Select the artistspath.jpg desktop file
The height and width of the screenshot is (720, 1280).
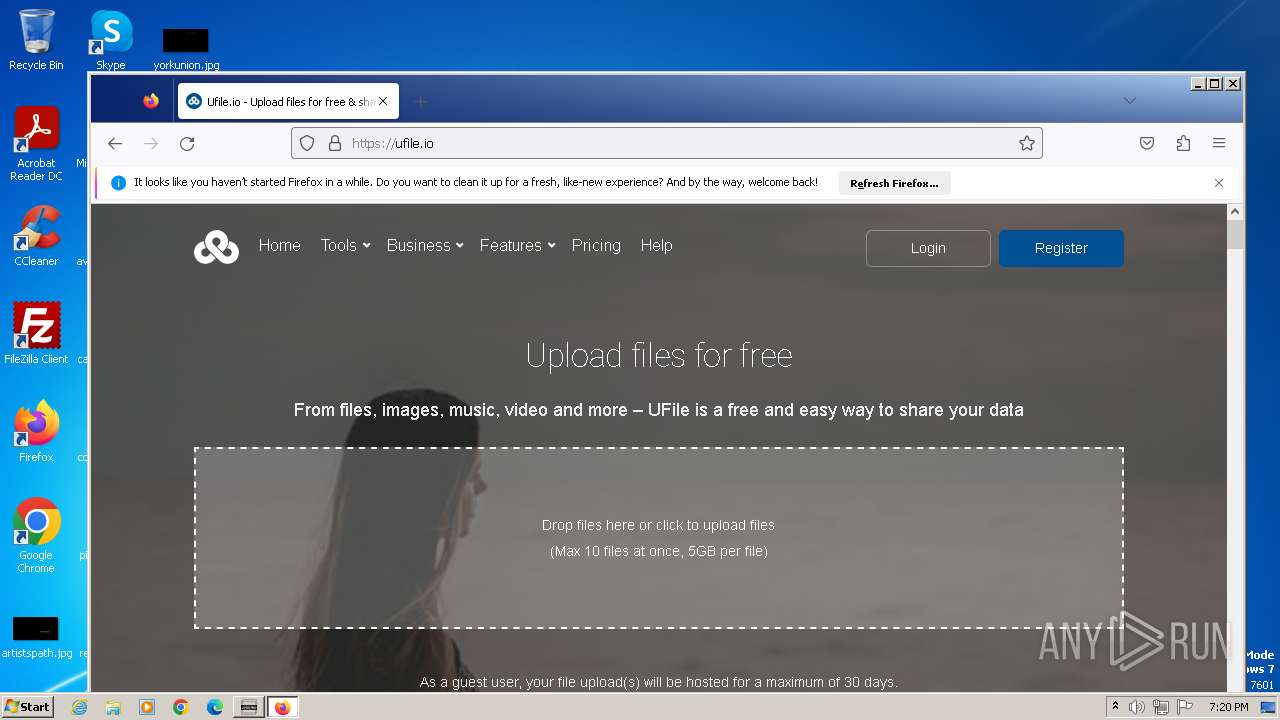36,638
